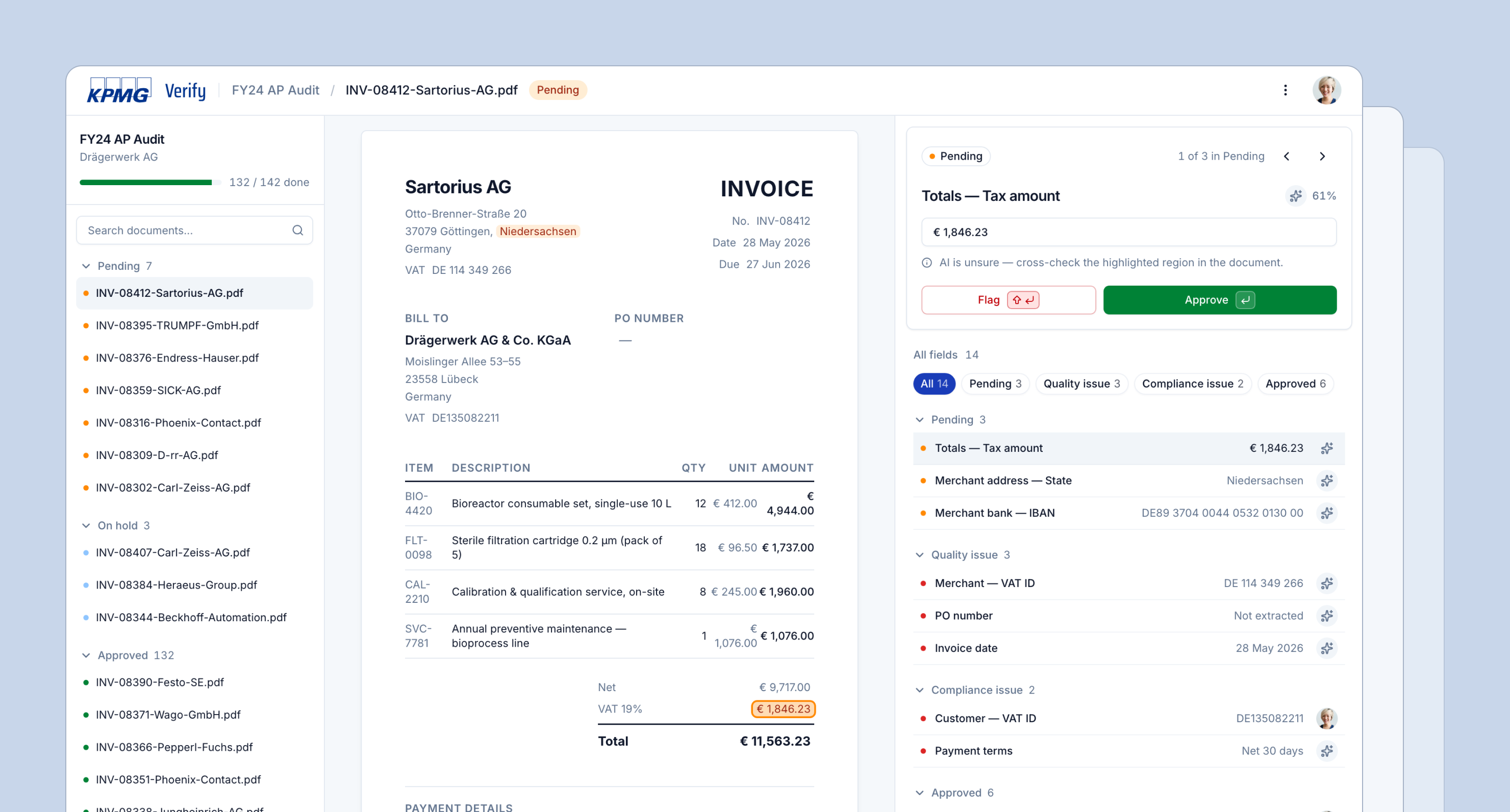Select the Pending 3 filter tab

995,384
